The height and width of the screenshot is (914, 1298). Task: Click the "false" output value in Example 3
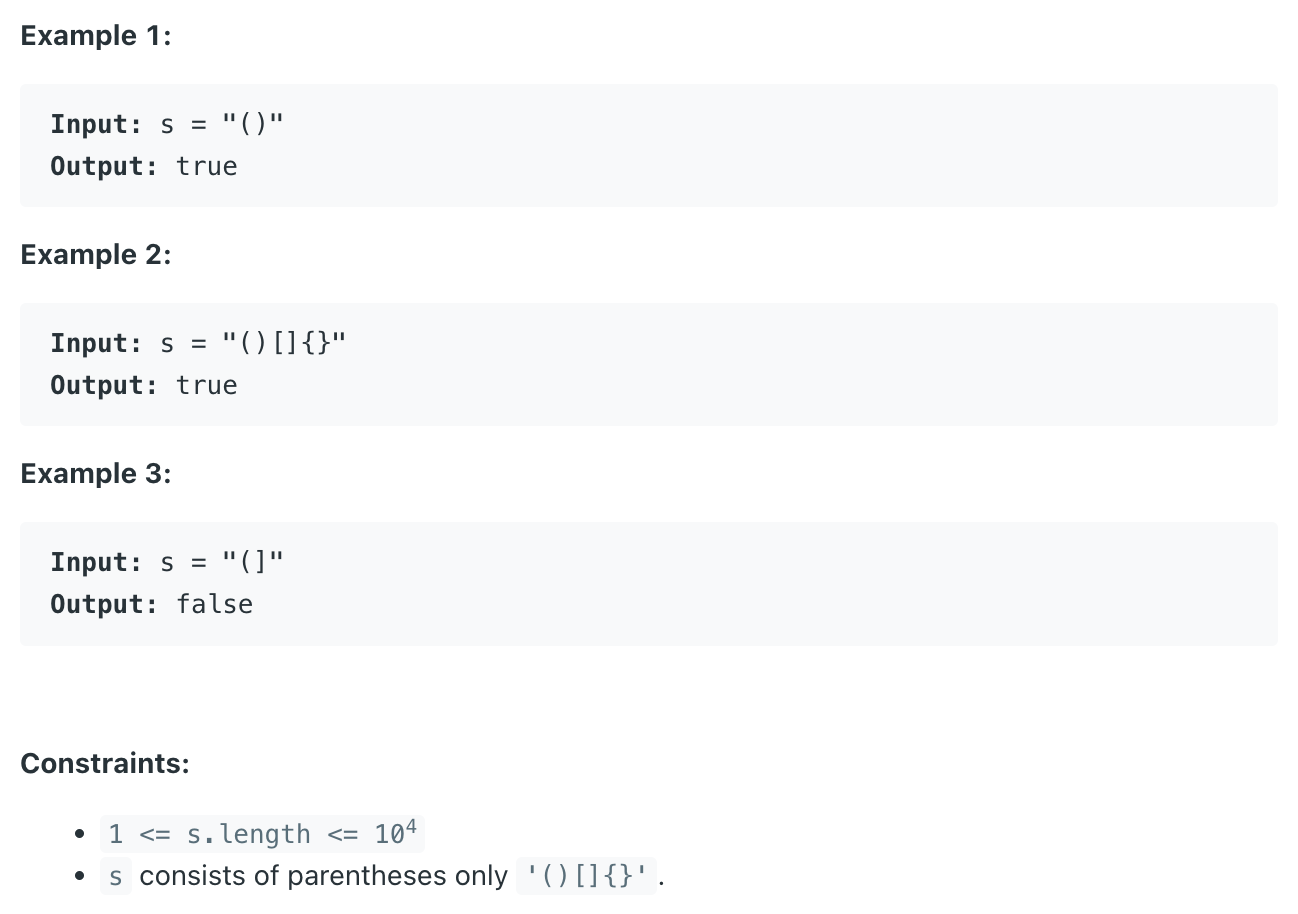(215, 604)
